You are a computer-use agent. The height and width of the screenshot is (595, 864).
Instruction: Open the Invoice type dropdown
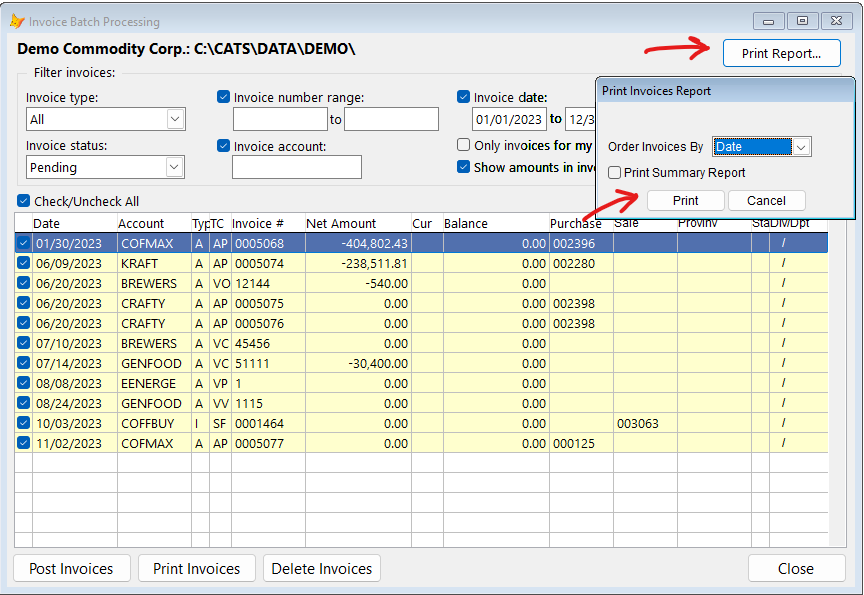point(175,119)
